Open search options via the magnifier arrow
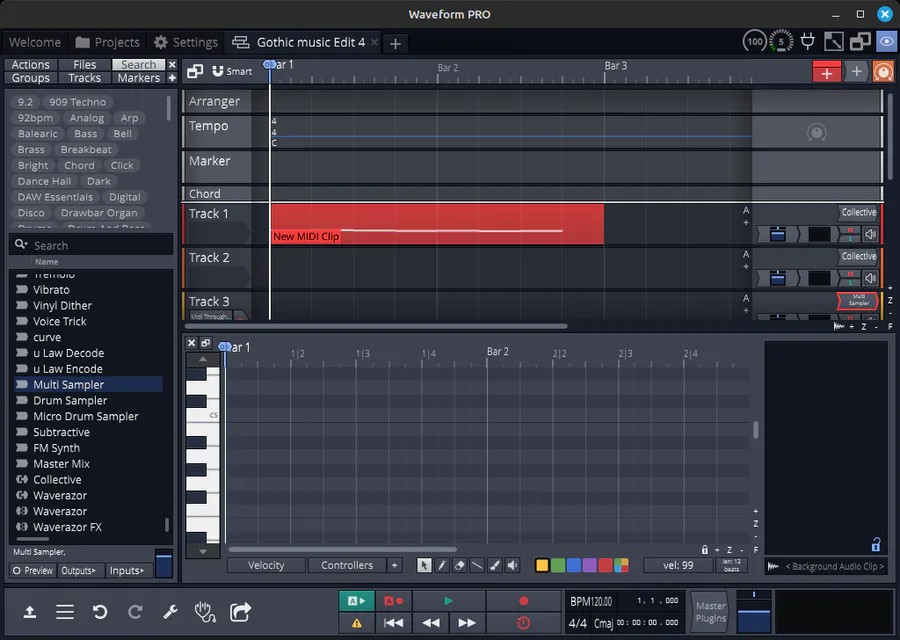 pyautogui.click(x=21, y=245)
